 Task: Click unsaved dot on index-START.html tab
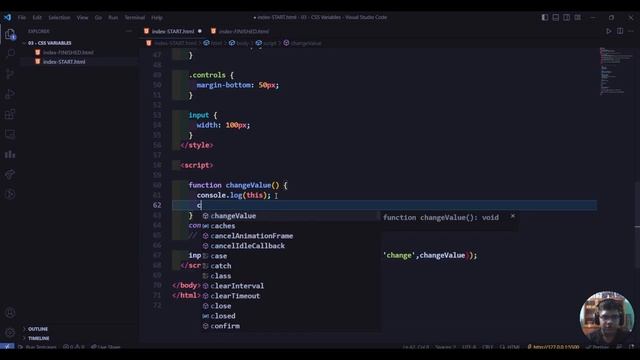[200, 31]
